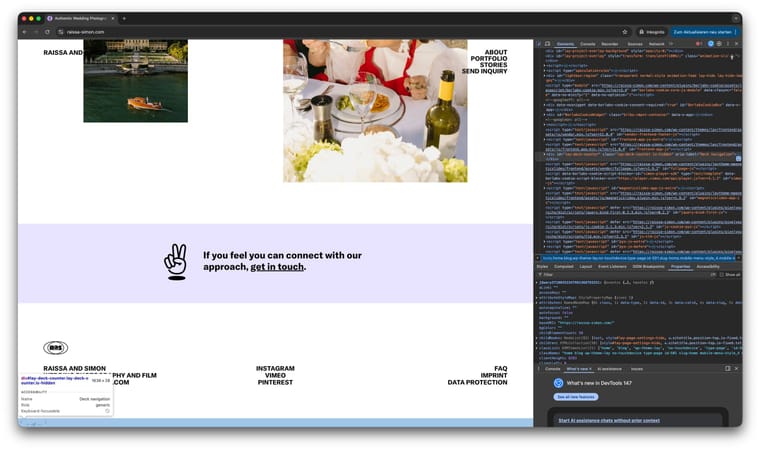Image resolution: width=760 pixels, height=450 pixels.
Task: Open the INSTAGRAM footer link
Action: (x=275, y=369)
